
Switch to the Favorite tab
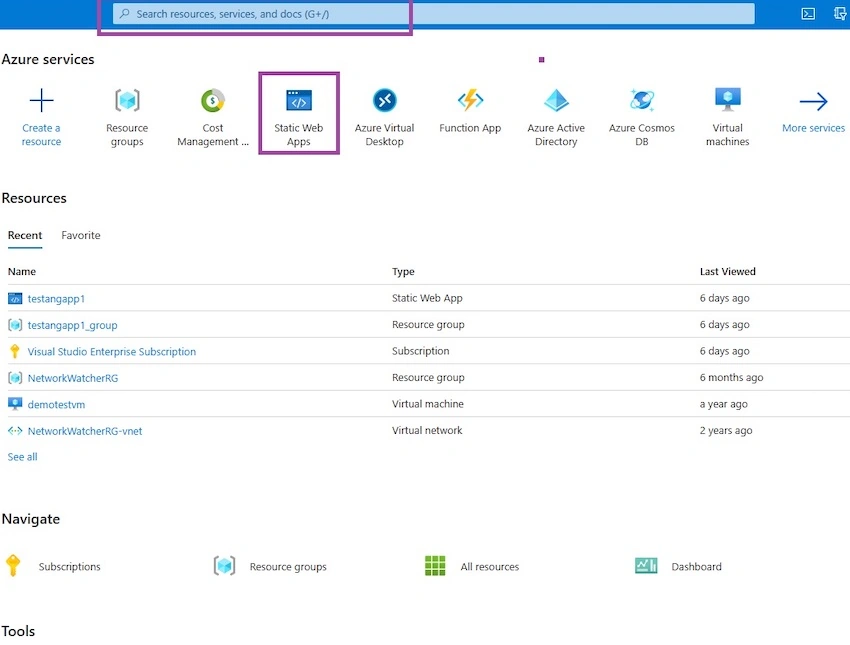point(81,235)
